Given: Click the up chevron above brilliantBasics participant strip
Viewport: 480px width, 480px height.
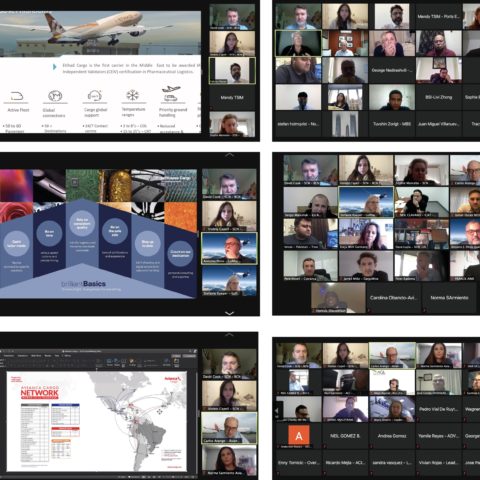Looking at the screenshot, I should [x=229, y=155].
